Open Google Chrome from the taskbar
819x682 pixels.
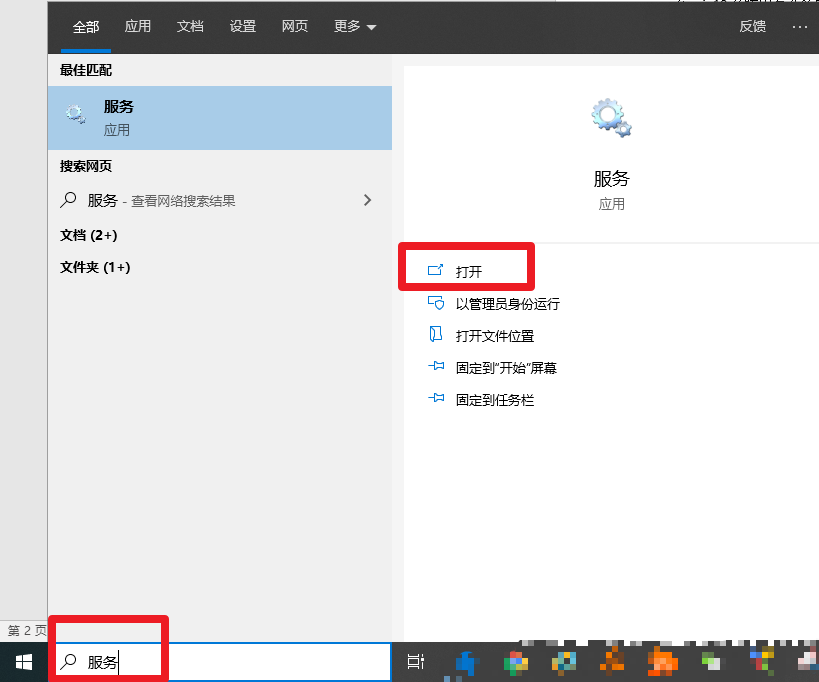coord(515,661)
